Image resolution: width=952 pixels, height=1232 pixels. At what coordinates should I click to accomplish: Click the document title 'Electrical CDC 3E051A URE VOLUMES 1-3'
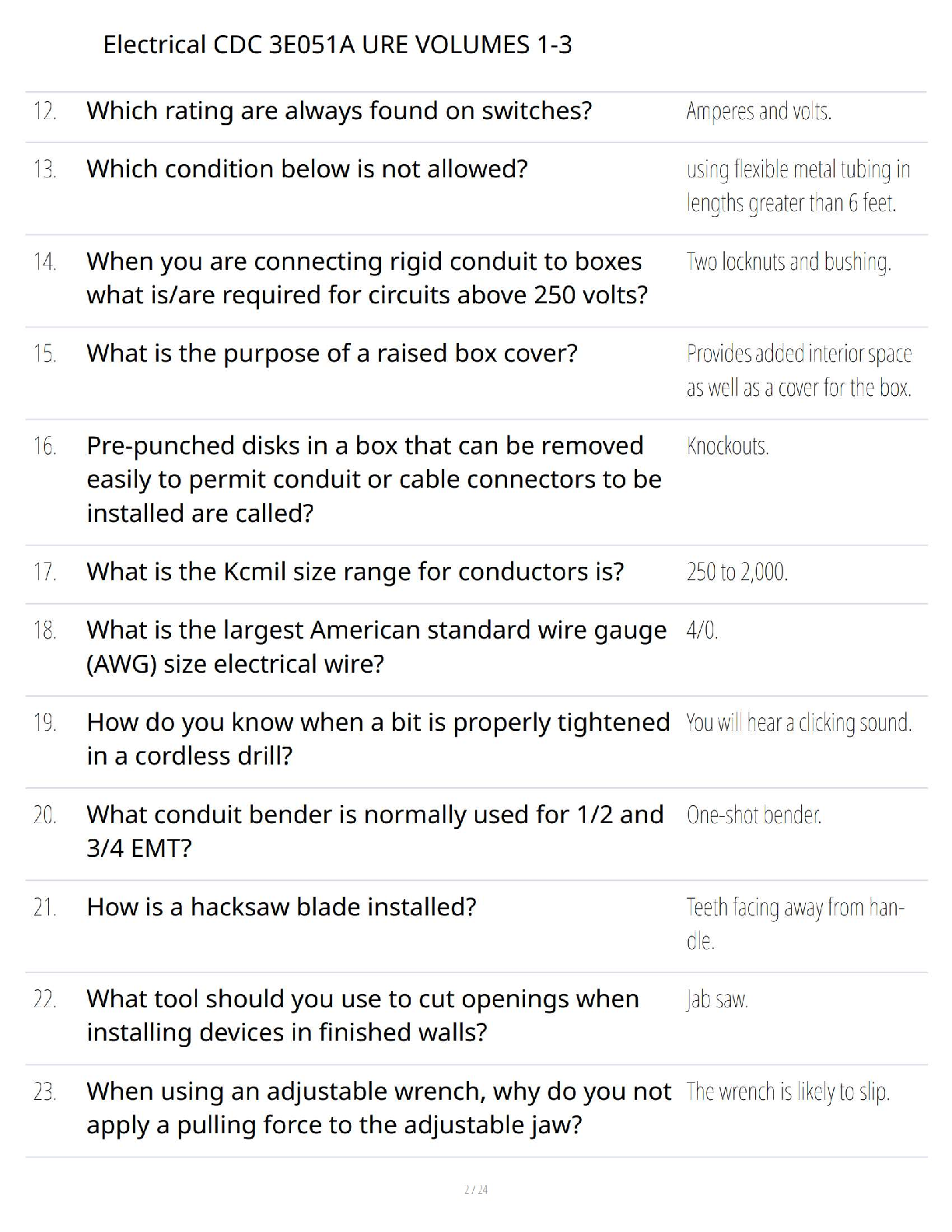click(337, 44)
